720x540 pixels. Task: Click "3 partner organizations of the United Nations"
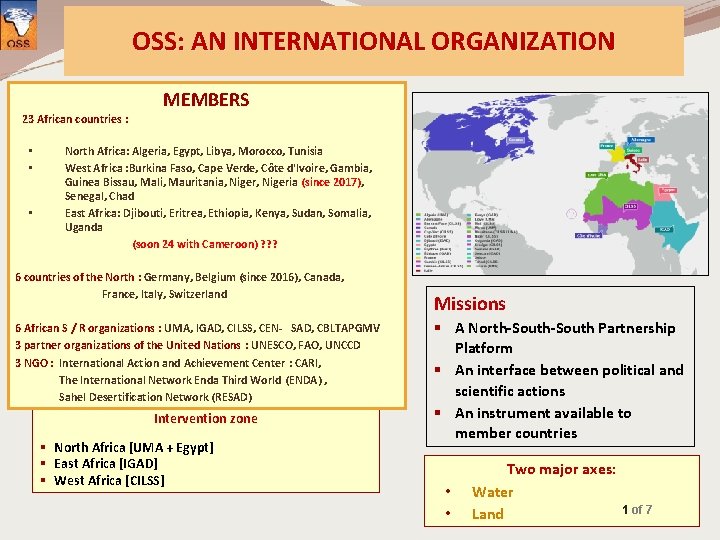pos(128,345)
